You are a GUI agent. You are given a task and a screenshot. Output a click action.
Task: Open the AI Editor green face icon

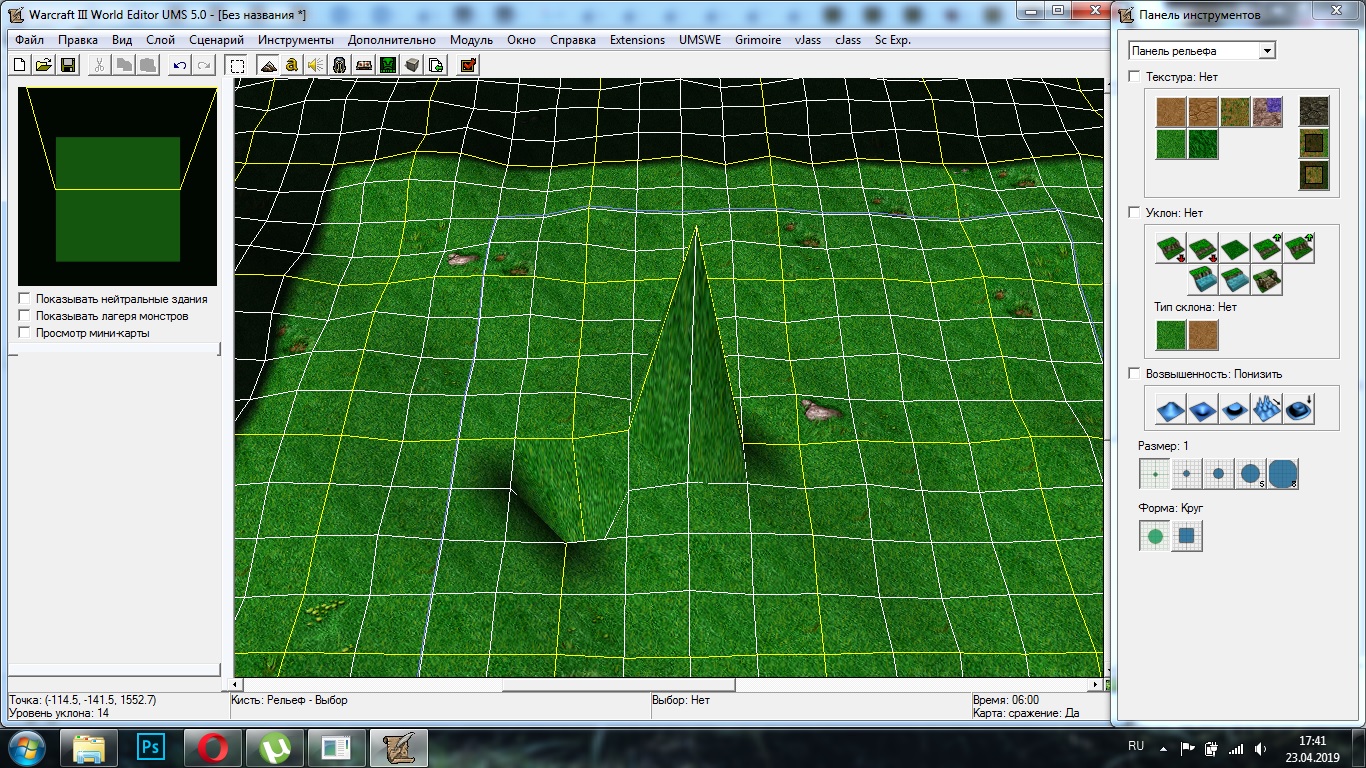pos(387,65)
